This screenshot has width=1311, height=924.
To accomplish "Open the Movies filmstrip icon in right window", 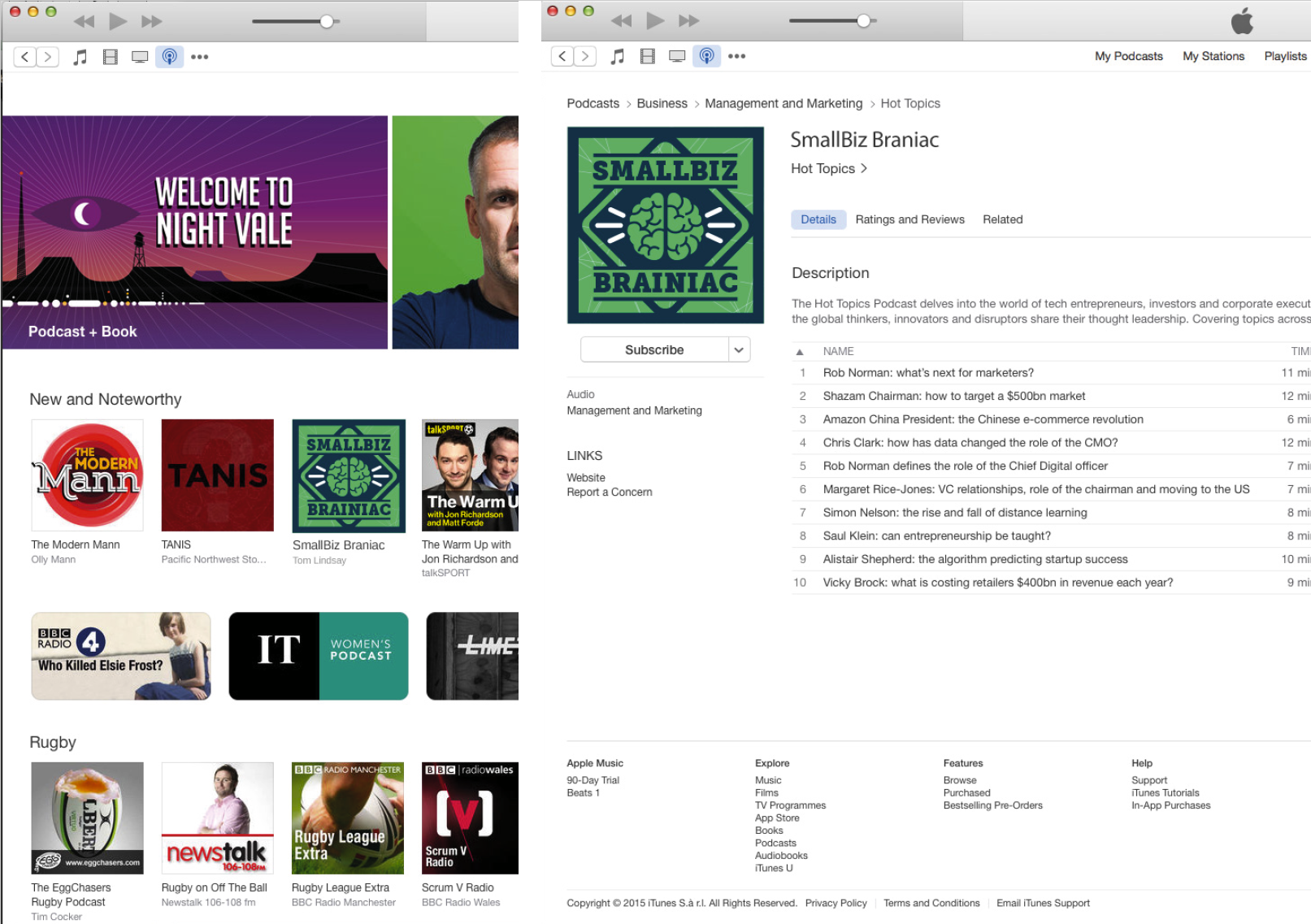I will coord(647,56).
